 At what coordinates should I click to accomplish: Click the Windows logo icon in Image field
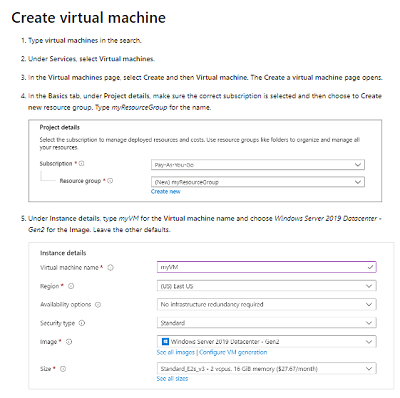tap(165, 341)
